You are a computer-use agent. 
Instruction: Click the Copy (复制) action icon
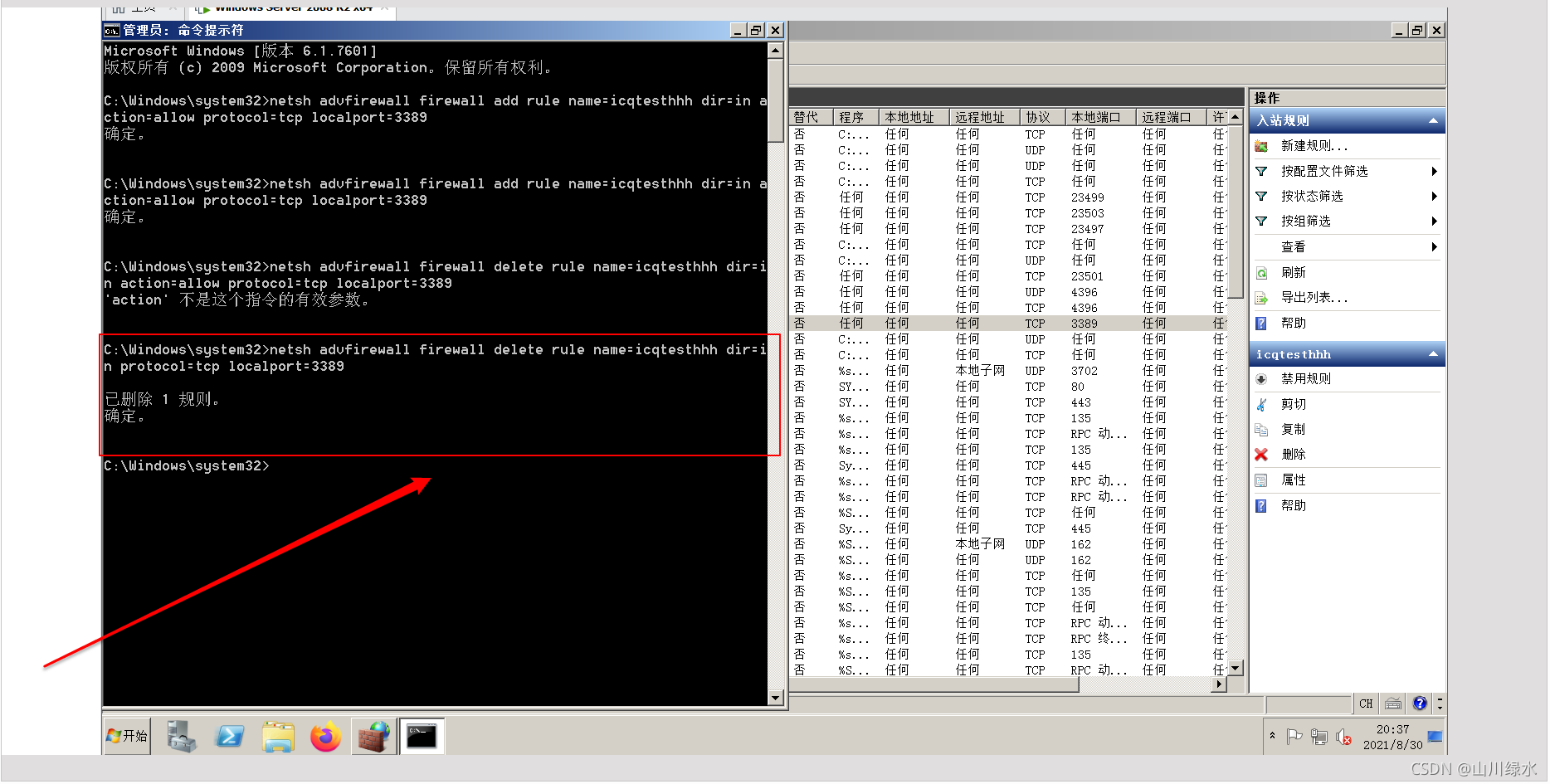pos(1262,430)
